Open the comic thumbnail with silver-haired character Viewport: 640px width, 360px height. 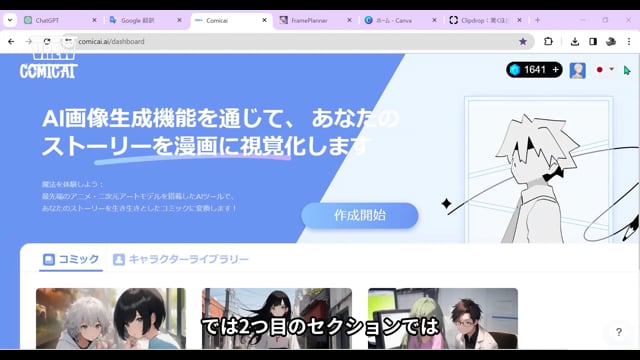tap(111, 318)
